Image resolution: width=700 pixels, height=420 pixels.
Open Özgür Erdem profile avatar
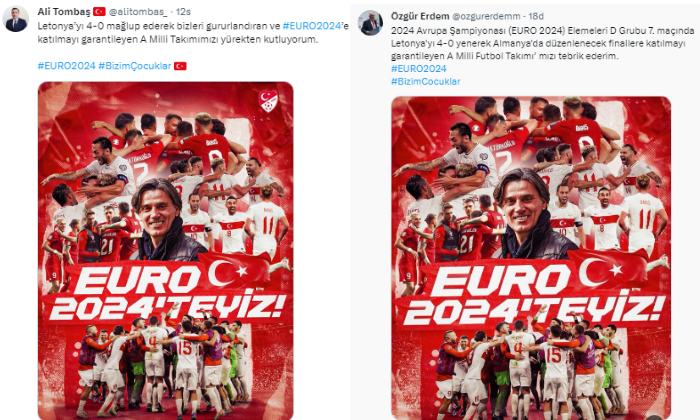pyautogui.click(x=371, y=23)
